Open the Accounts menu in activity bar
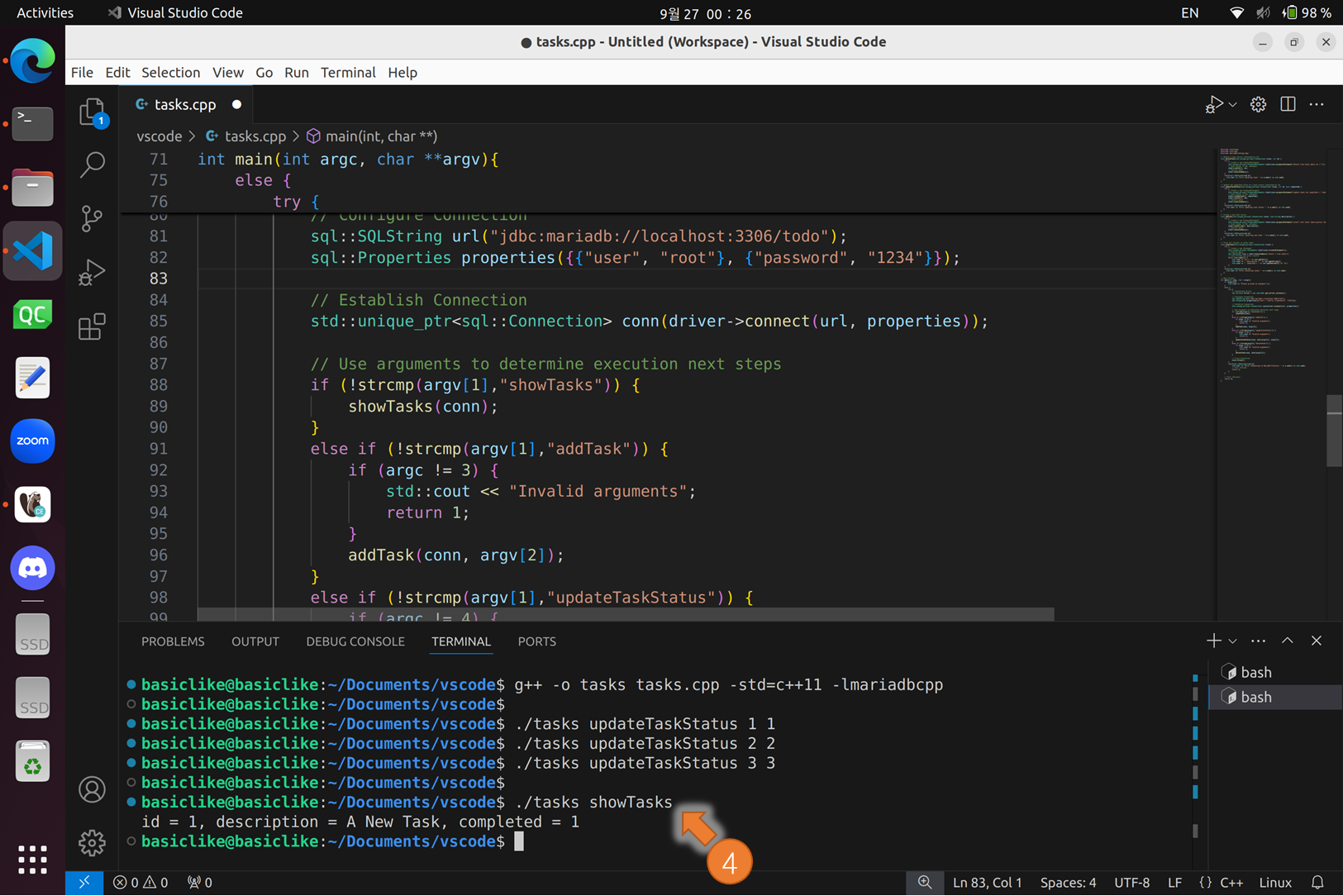1343x896 pixels. click(92, 789)
